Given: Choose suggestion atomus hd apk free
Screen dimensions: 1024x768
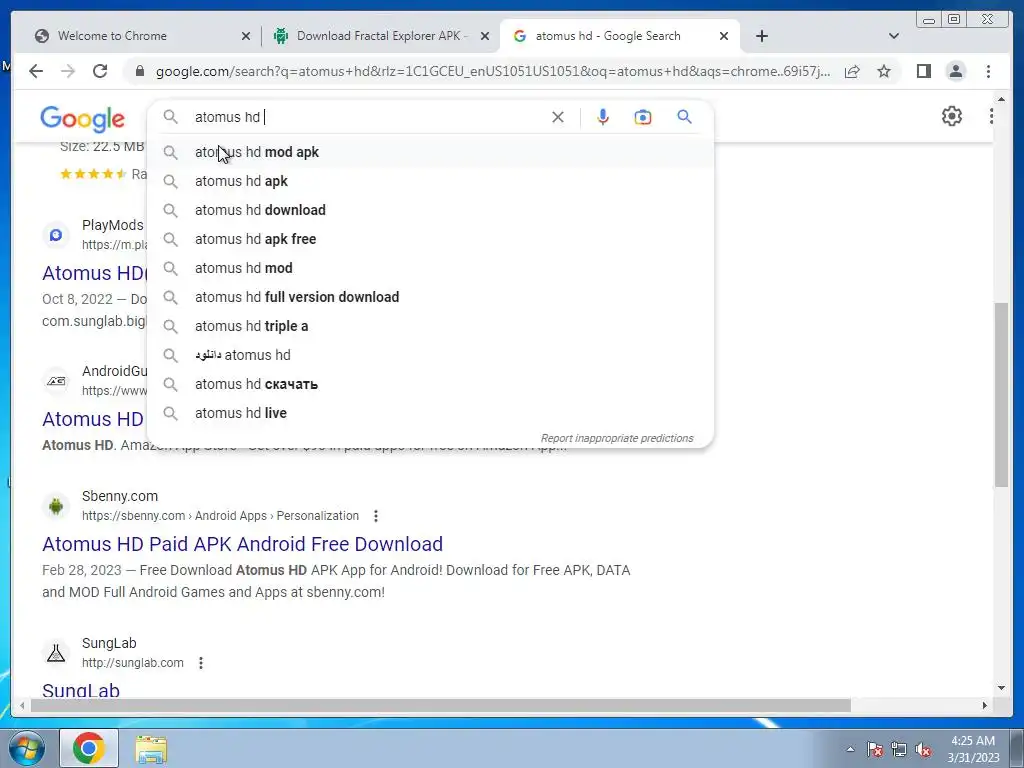Looking at the screenshot, I should click(430, 239).
